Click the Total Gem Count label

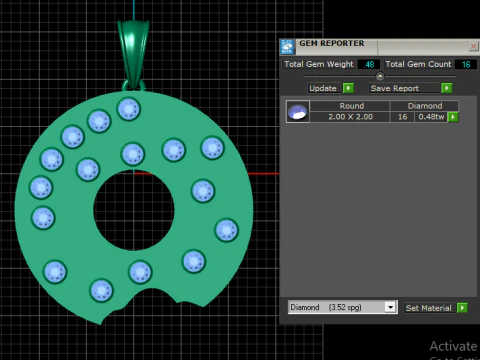418,64
